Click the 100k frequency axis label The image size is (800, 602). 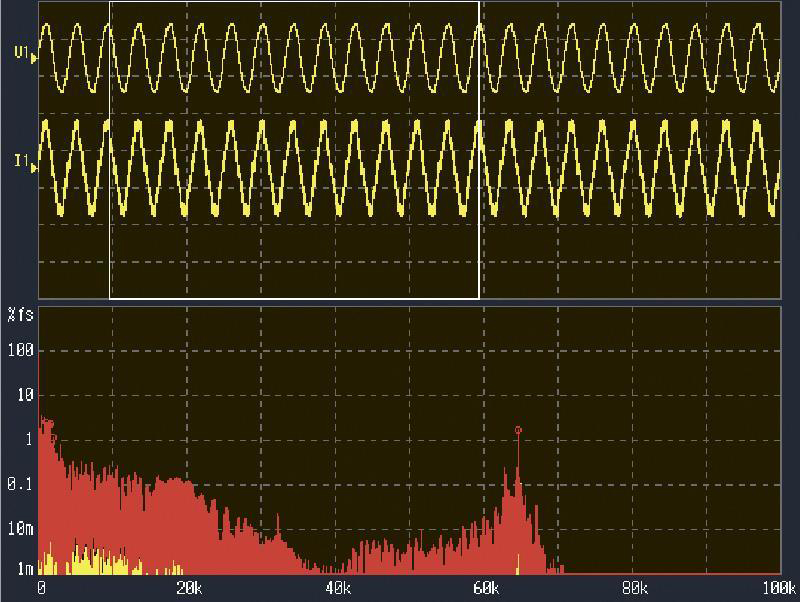coord(778,587)
